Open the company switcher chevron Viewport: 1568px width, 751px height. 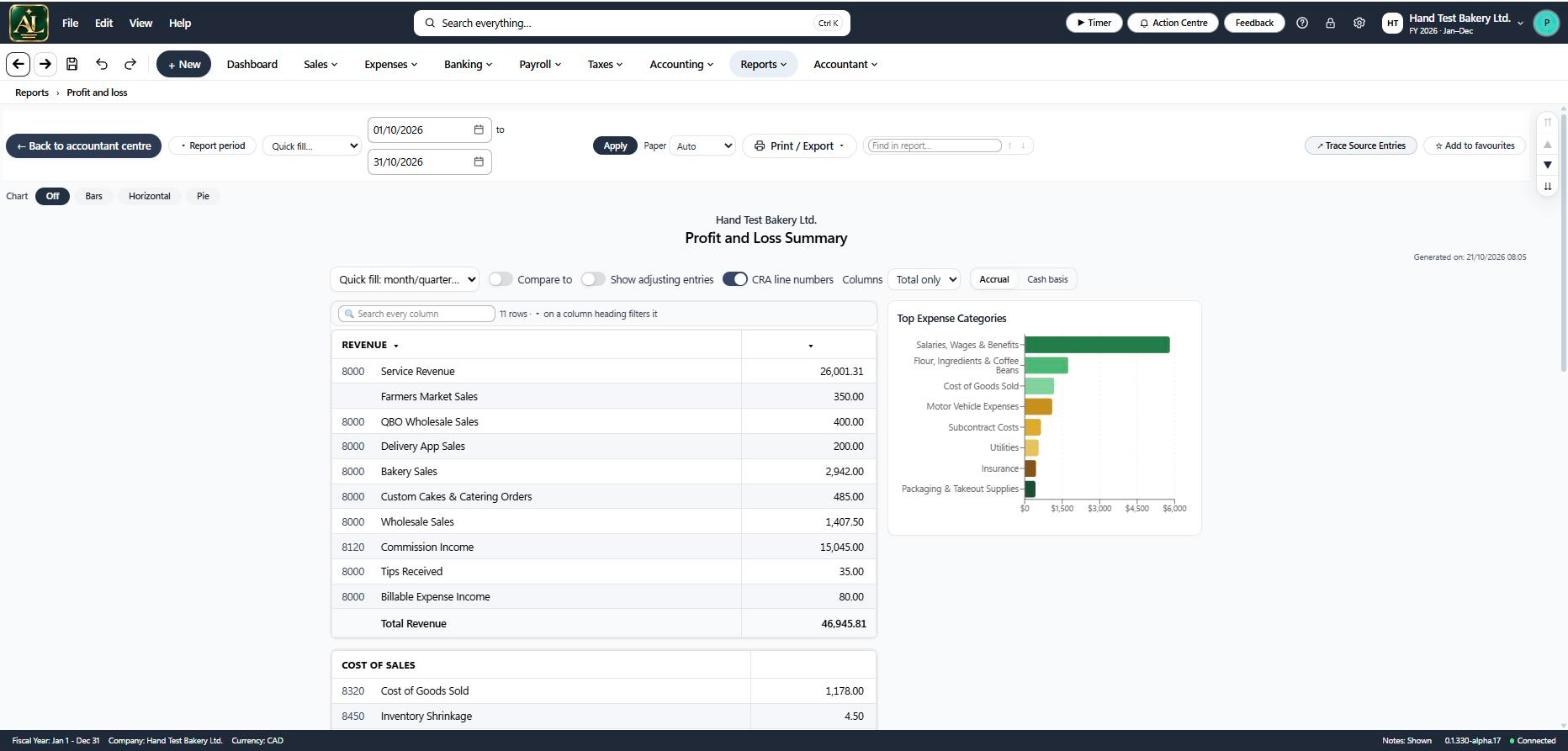(1521, 23)
